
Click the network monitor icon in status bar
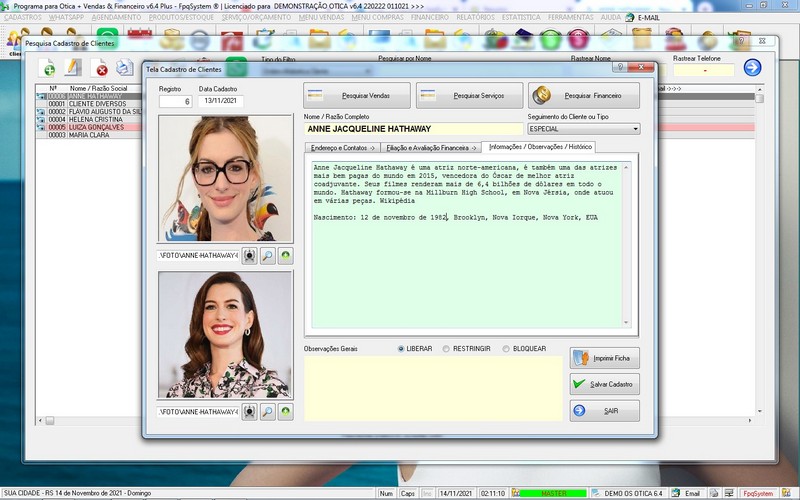coord(728,493)
